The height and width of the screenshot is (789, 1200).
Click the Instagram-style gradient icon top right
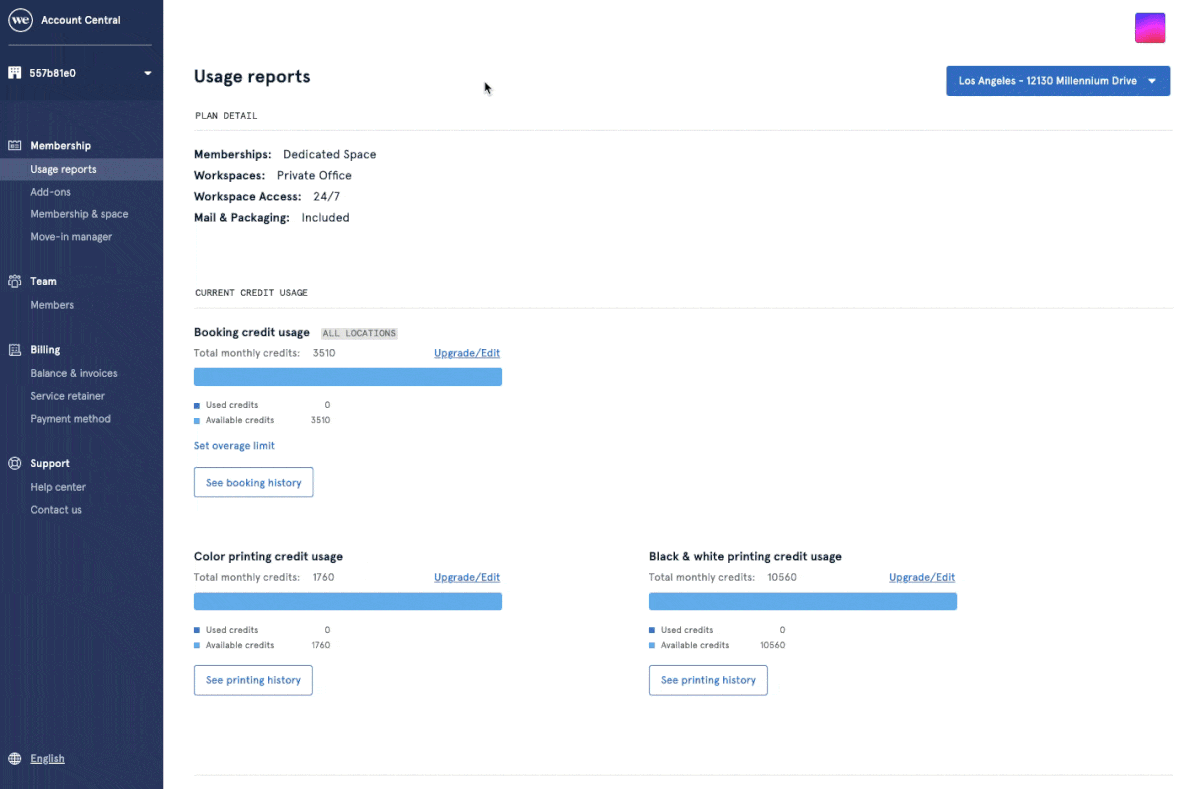point(1149,27)
